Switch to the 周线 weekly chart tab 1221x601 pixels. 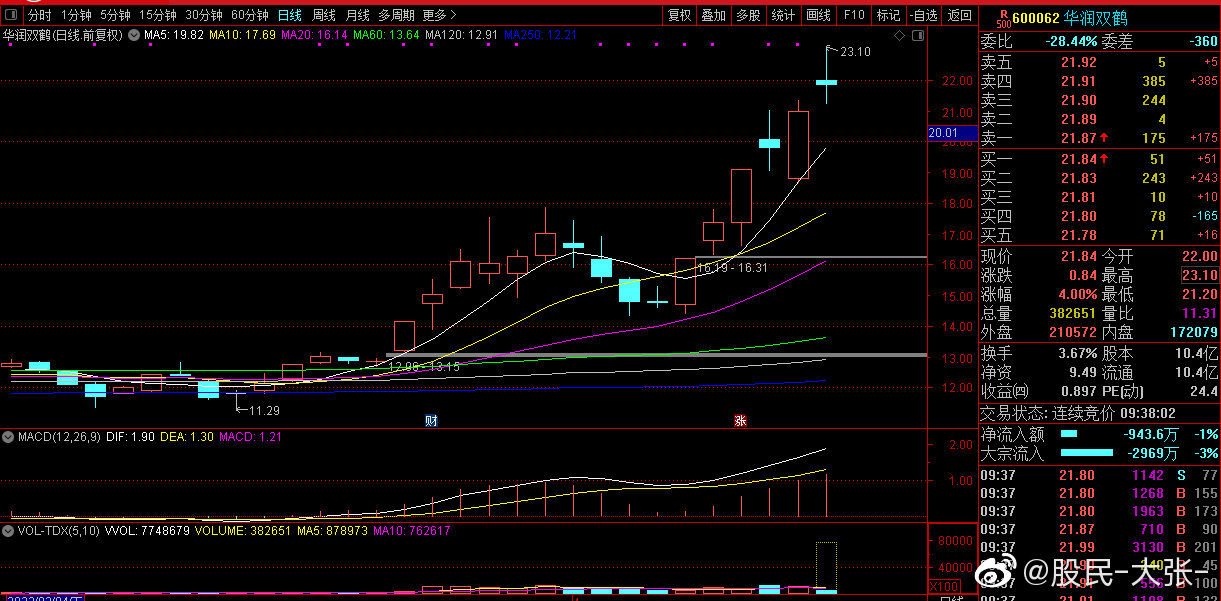[x=323, y=15]
